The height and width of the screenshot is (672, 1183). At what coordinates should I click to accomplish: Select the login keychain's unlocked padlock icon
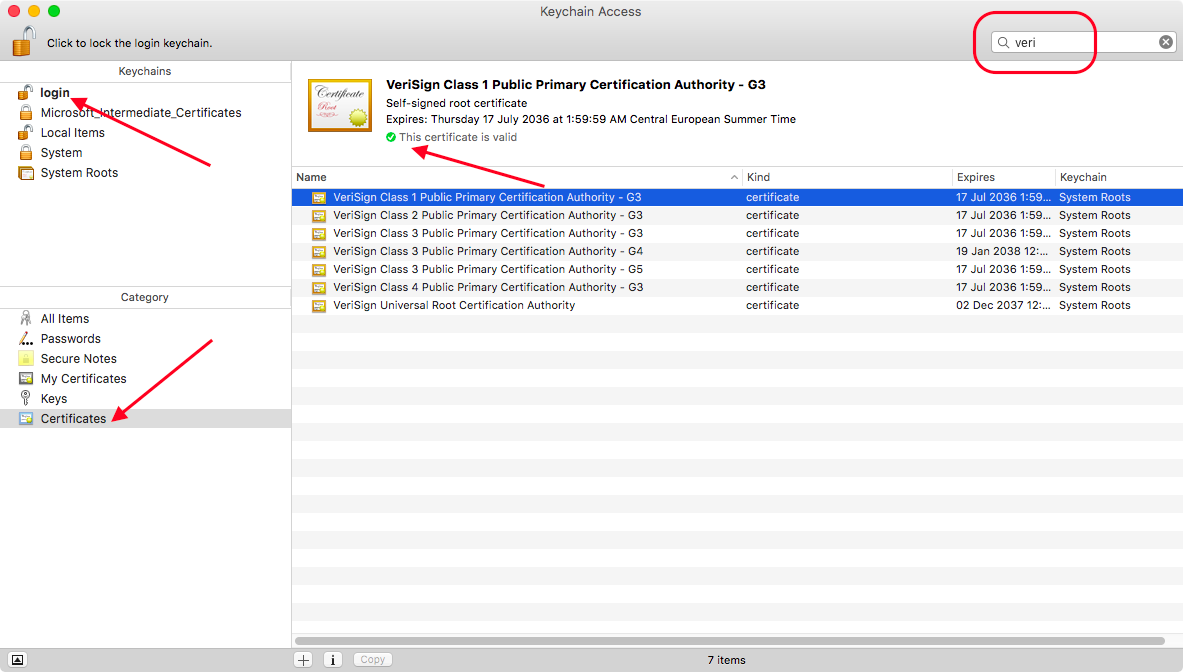26,92
